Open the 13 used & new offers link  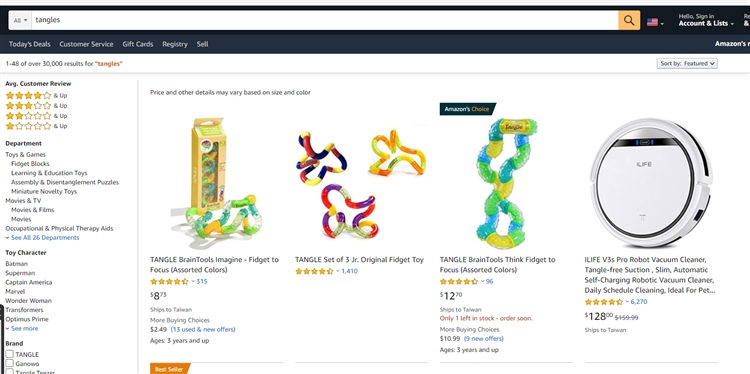[x=203, y=330]
